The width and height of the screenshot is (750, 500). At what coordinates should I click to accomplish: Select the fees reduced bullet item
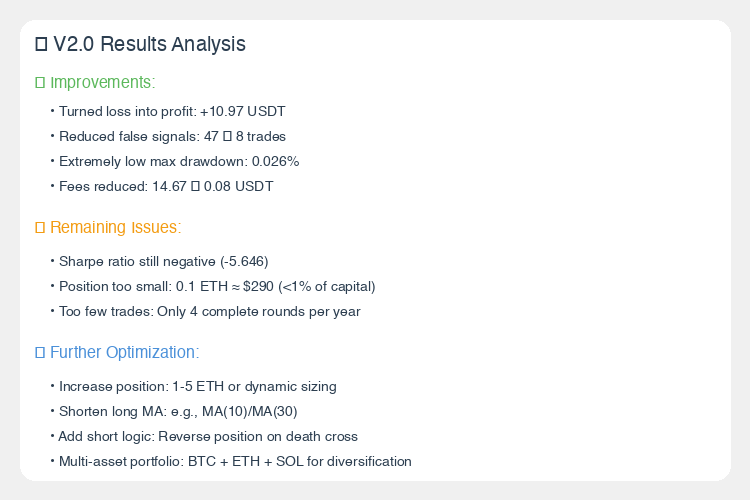click(x=166, y=186)
